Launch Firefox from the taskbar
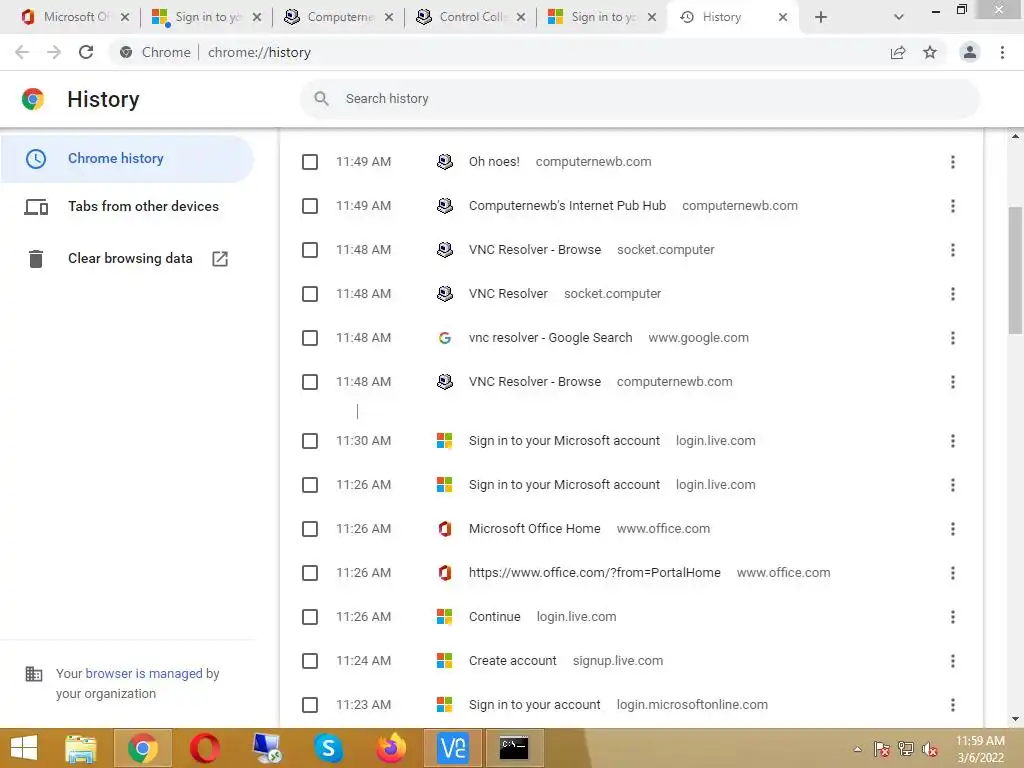 391,748
